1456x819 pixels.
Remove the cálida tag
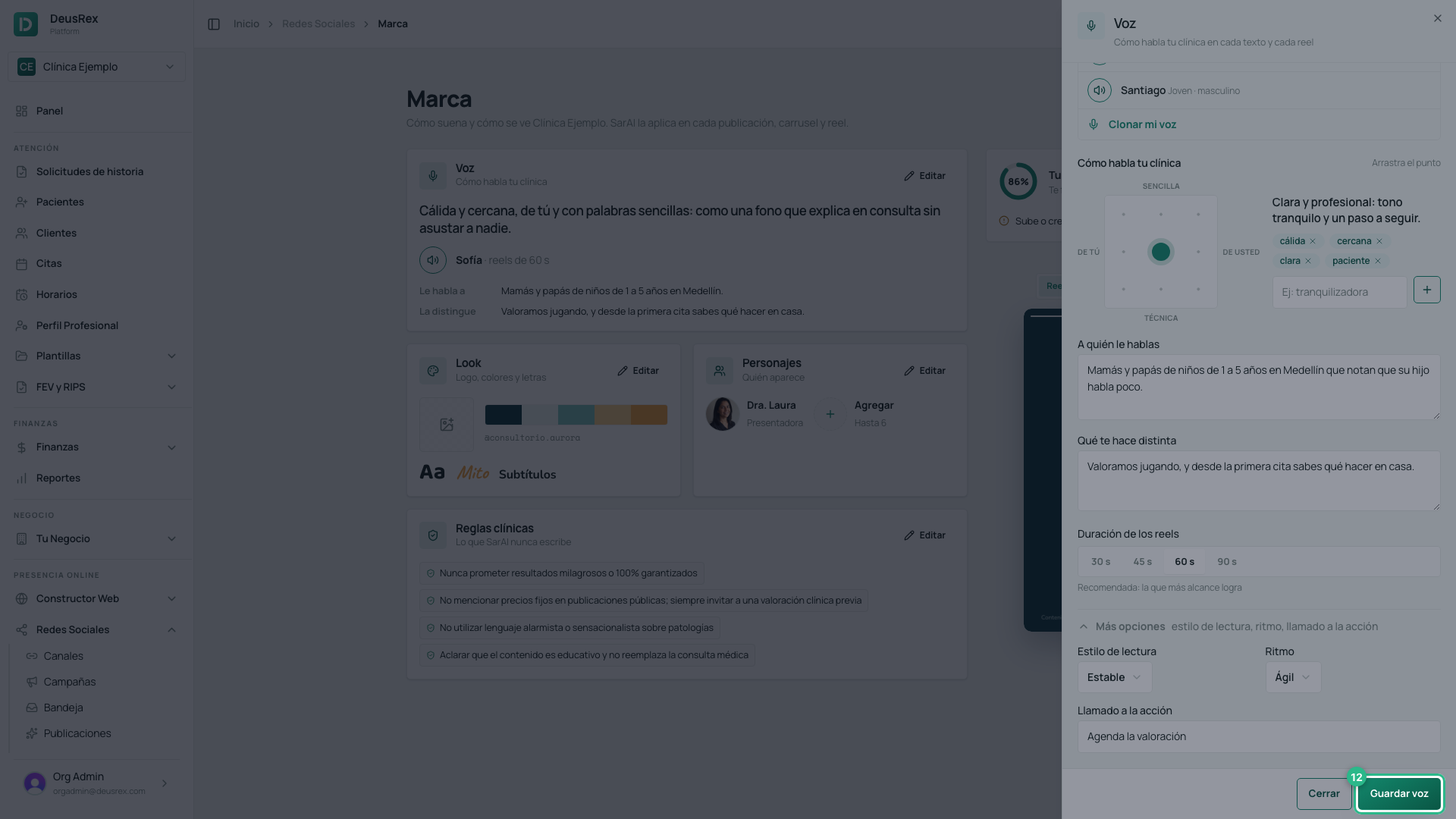[1313, 241]
